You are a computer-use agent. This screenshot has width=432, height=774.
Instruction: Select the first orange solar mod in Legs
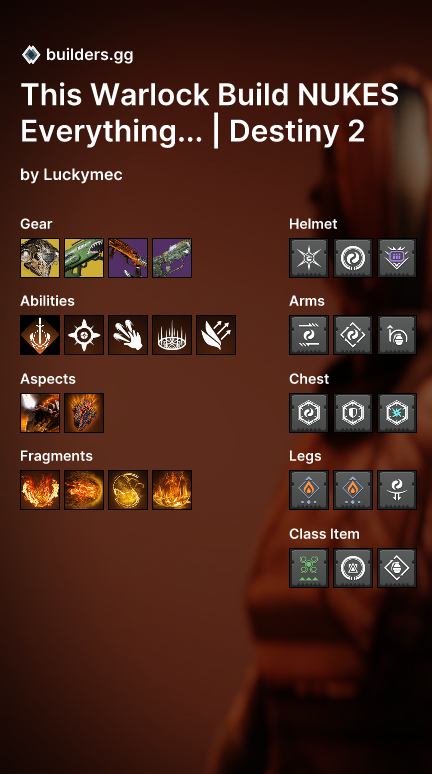(x=309, y=490)
